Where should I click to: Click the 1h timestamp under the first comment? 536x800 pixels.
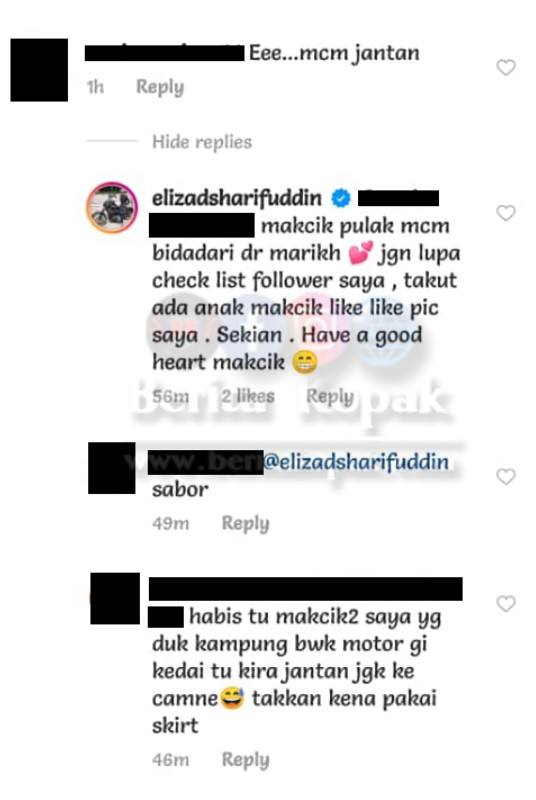point(95,87)
